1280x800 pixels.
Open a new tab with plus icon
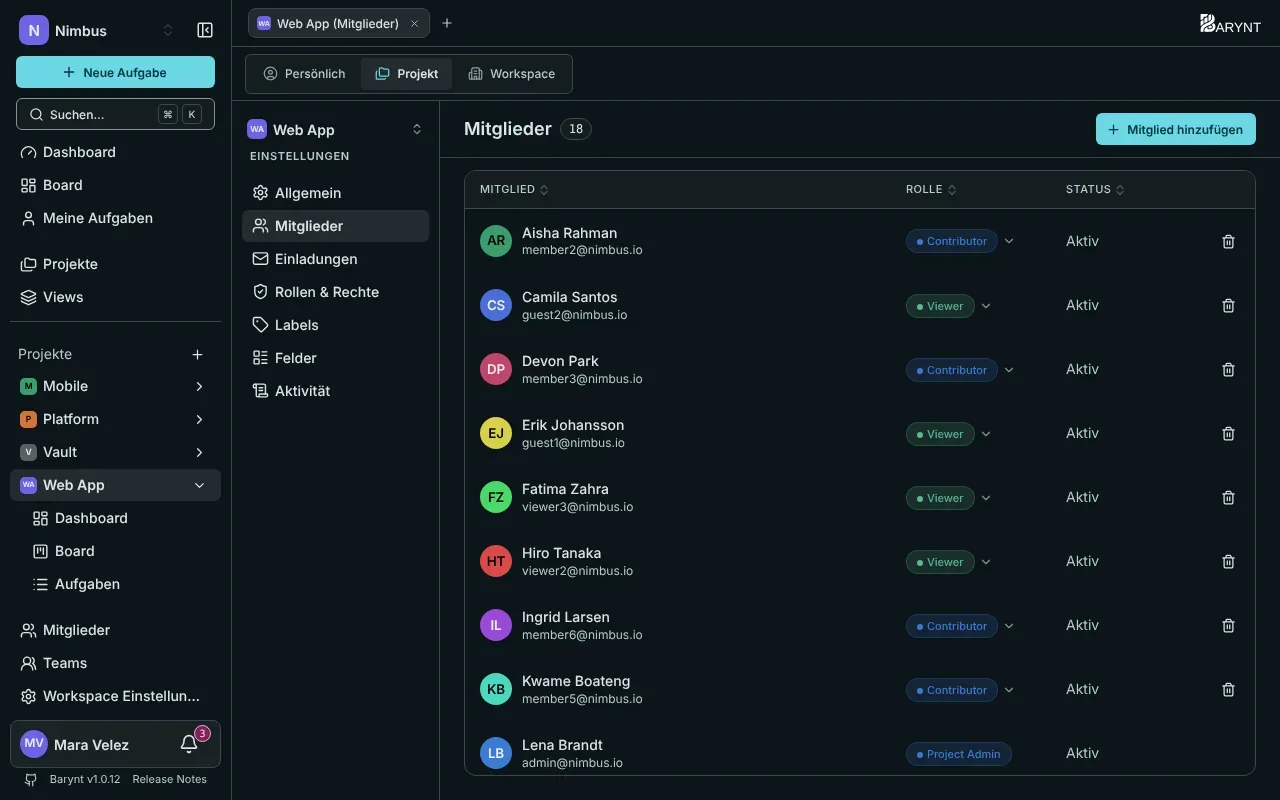tap(447, 23)
